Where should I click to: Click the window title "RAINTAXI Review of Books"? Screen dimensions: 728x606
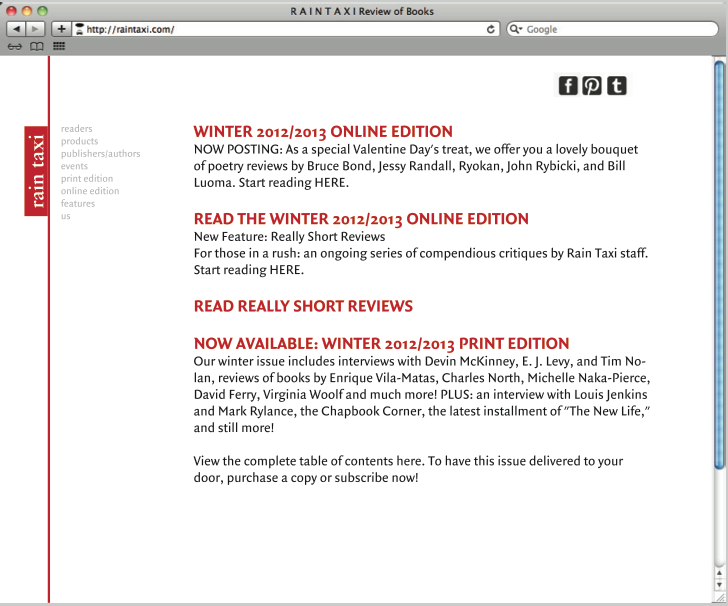point(362,11)
